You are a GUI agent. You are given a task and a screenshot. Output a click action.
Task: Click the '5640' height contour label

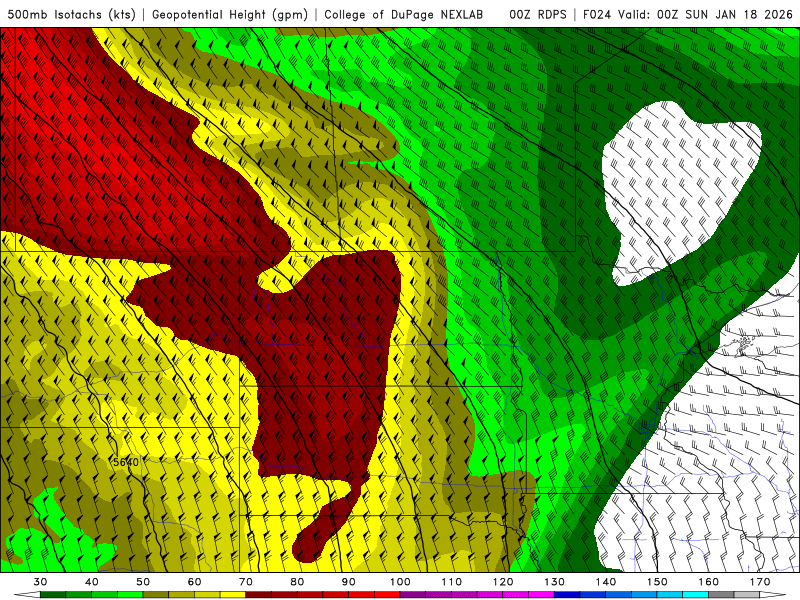click(126, 462)
